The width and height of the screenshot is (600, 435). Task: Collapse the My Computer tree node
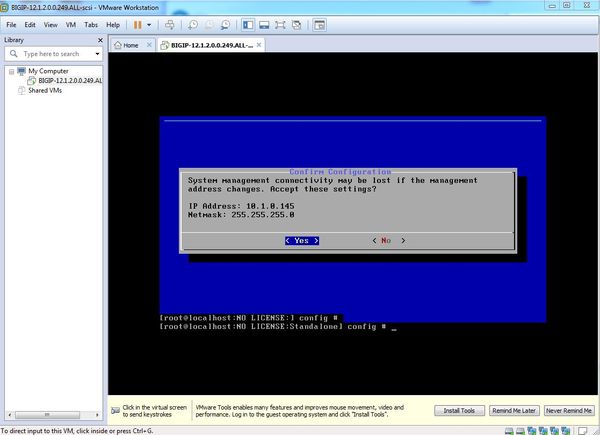tap(11, 72)
